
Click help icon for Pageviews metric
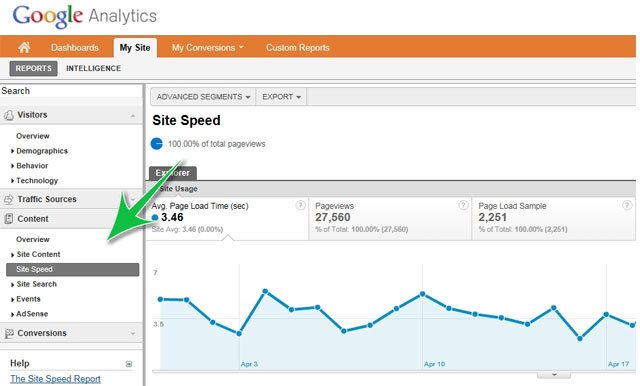pyautogui.click(x=463, y=205)
